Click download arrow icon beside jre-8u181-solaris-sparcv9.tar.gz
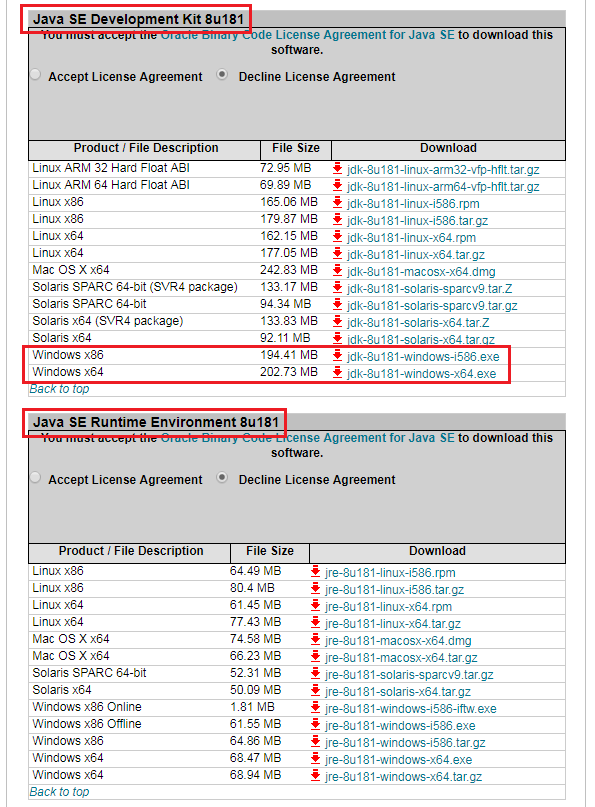 tap(316, 673)
